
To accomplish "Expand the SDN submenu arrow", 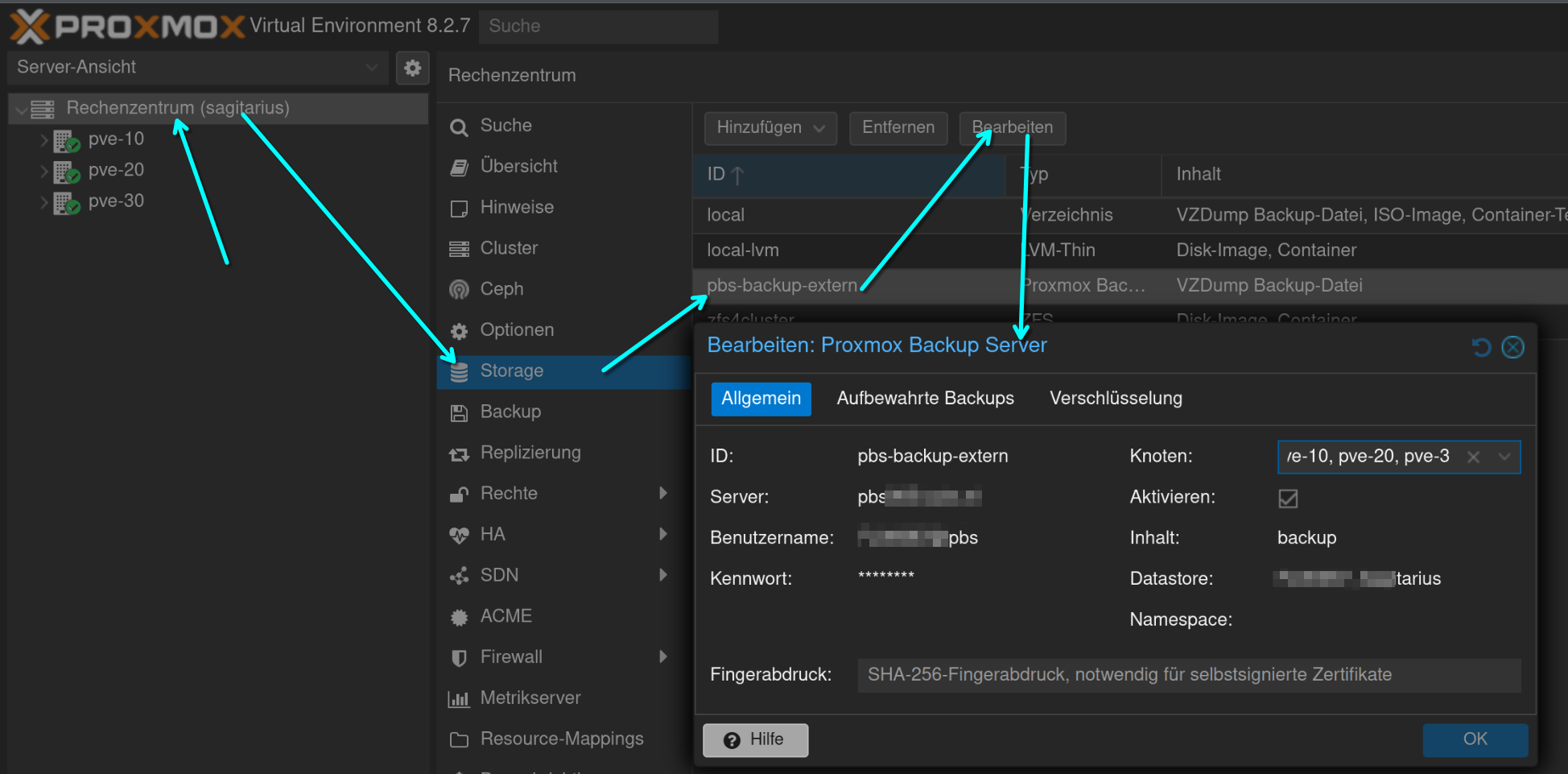I will coord(663,575).
